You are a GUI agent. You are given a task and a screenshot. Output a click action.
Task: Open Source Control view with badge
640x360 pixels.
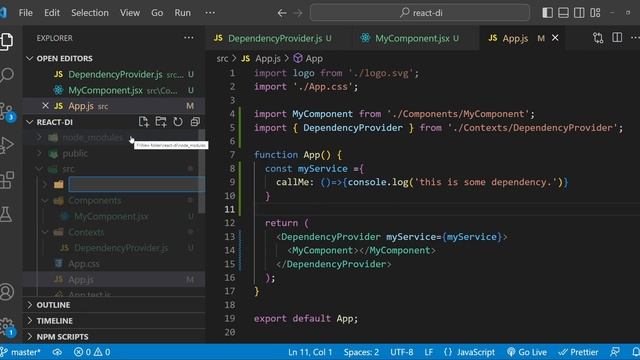pyautogui.click(x=7, y=111)
